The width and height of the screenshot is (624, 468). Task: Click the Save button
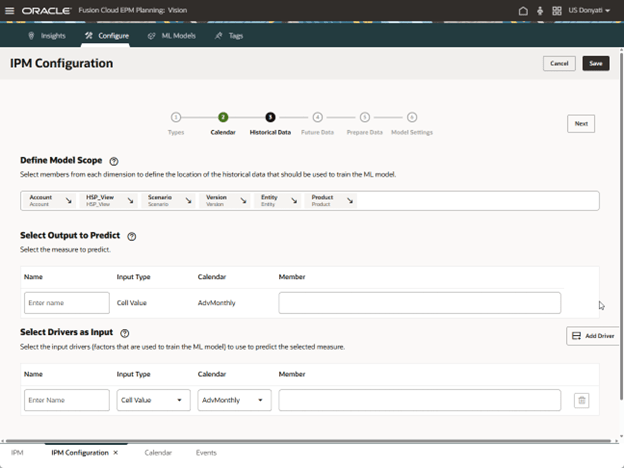point(595,63)
